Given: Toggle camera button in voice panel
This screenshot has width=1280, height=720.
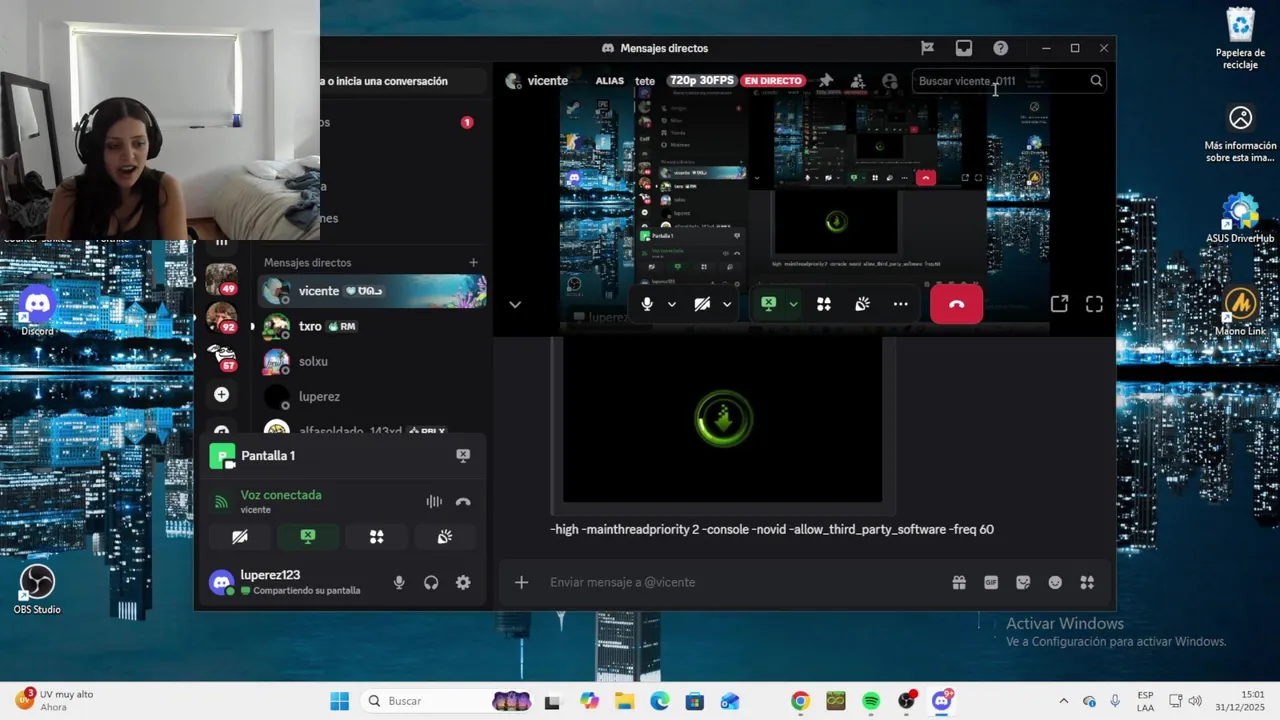Looking at the screenshot, I should pyautogui.click(x=240, y=537).
